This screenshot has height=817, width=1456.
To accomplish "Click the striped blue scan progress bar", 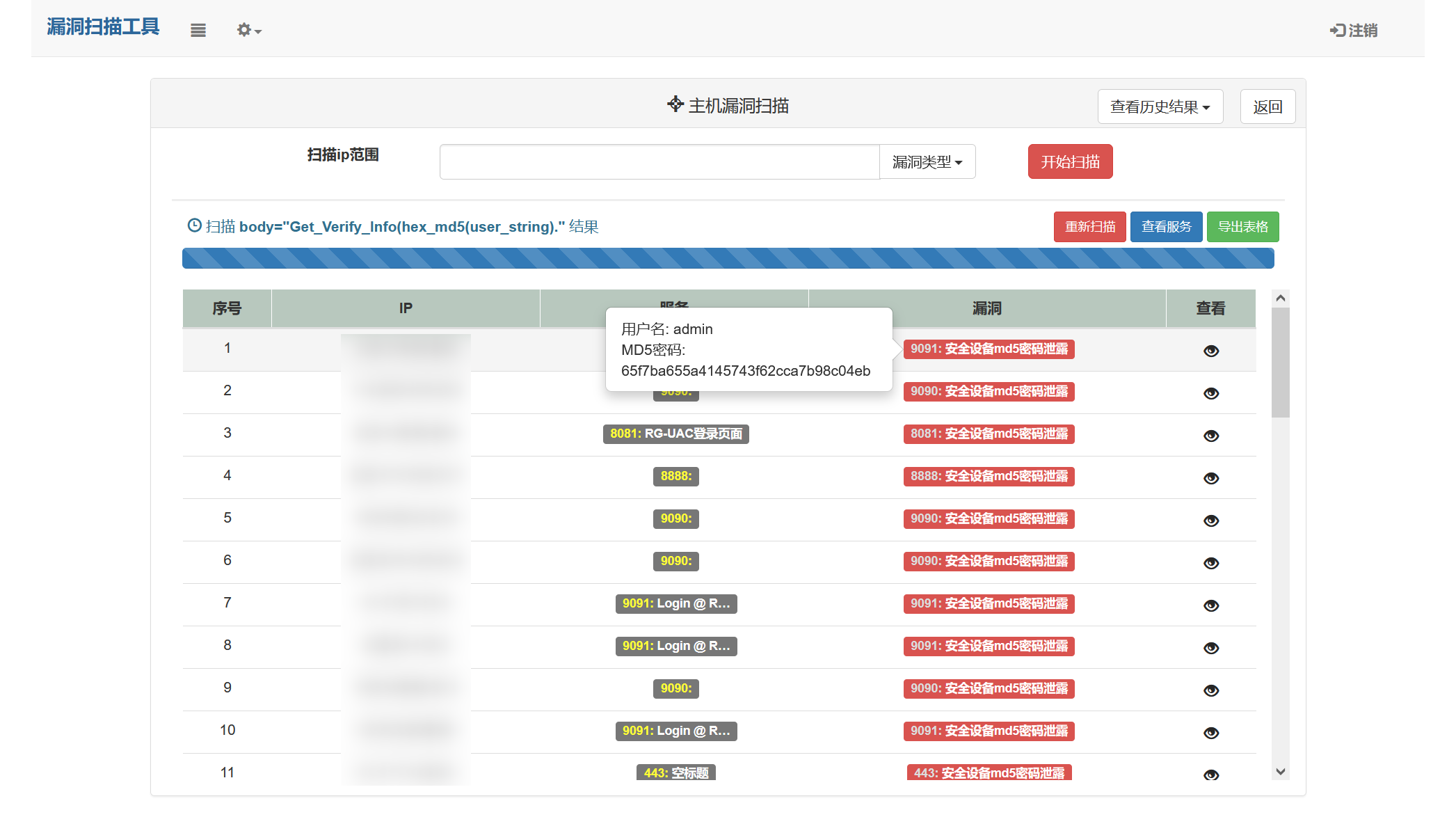I will tap(728, 258).
